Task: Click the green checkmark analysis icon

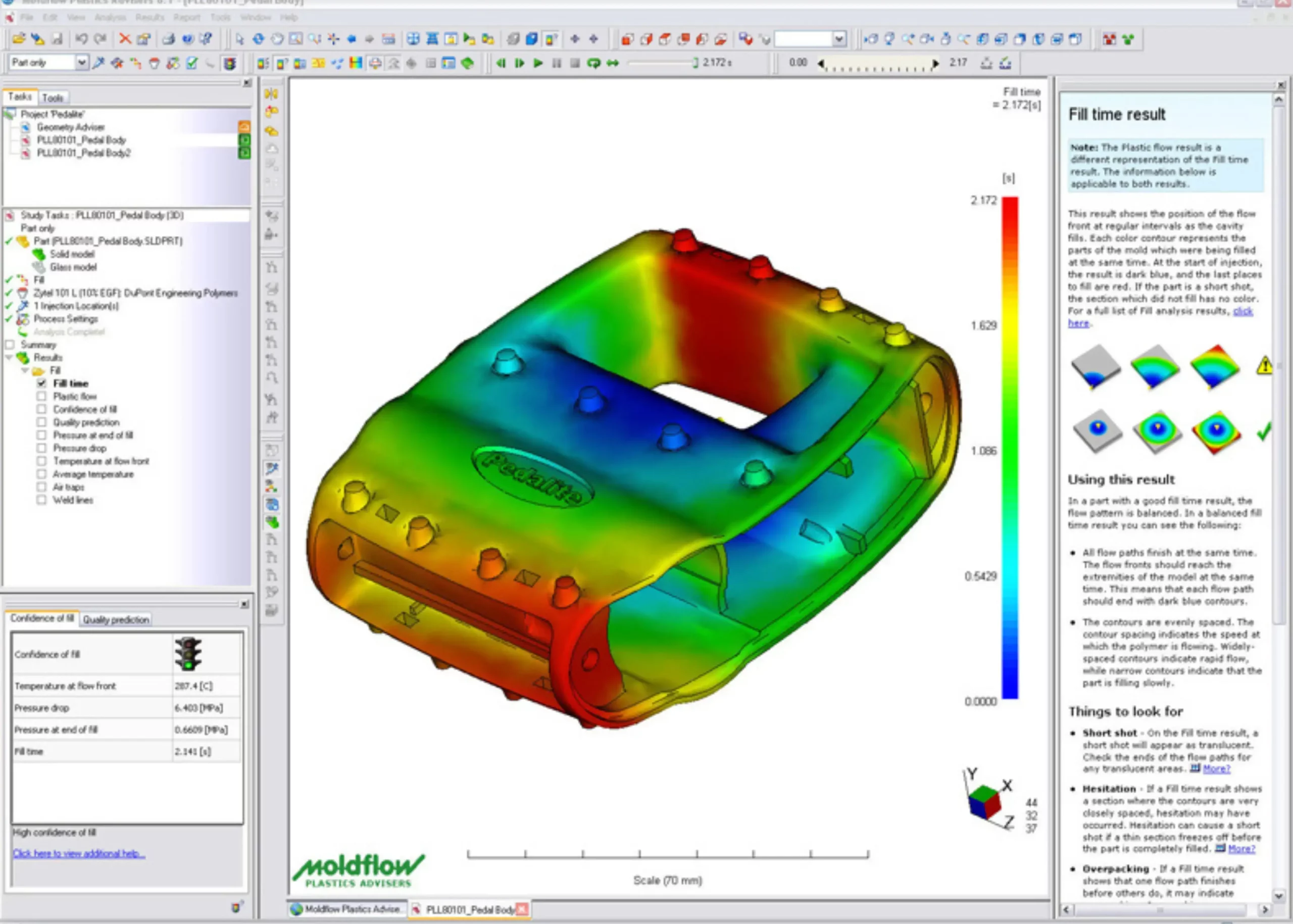Action: (x=192, y=63)
